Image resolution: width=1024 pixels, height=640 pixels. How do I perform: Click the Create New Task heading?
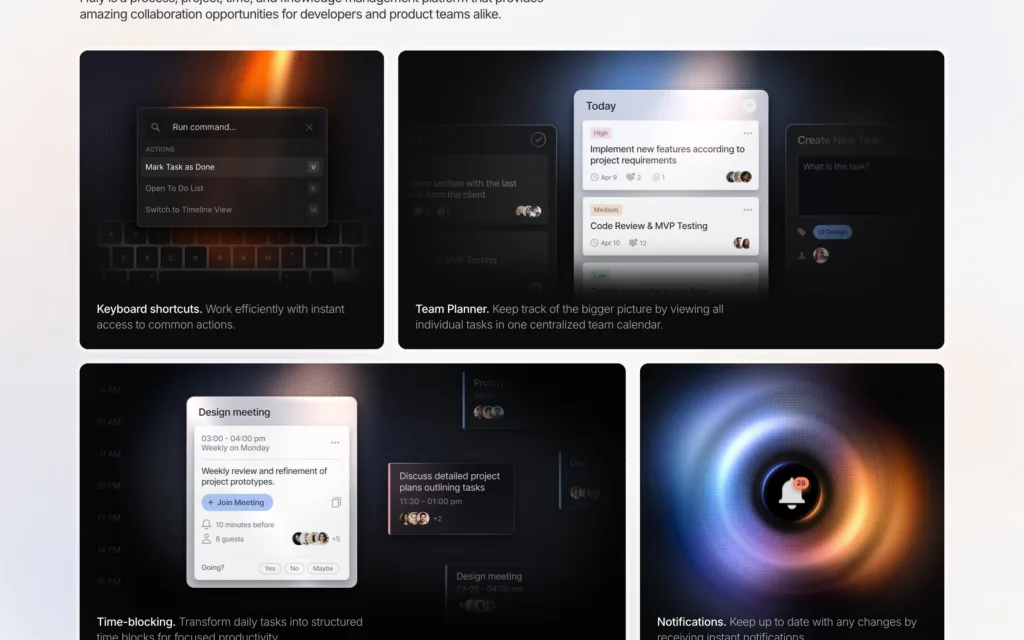[839, 140]
